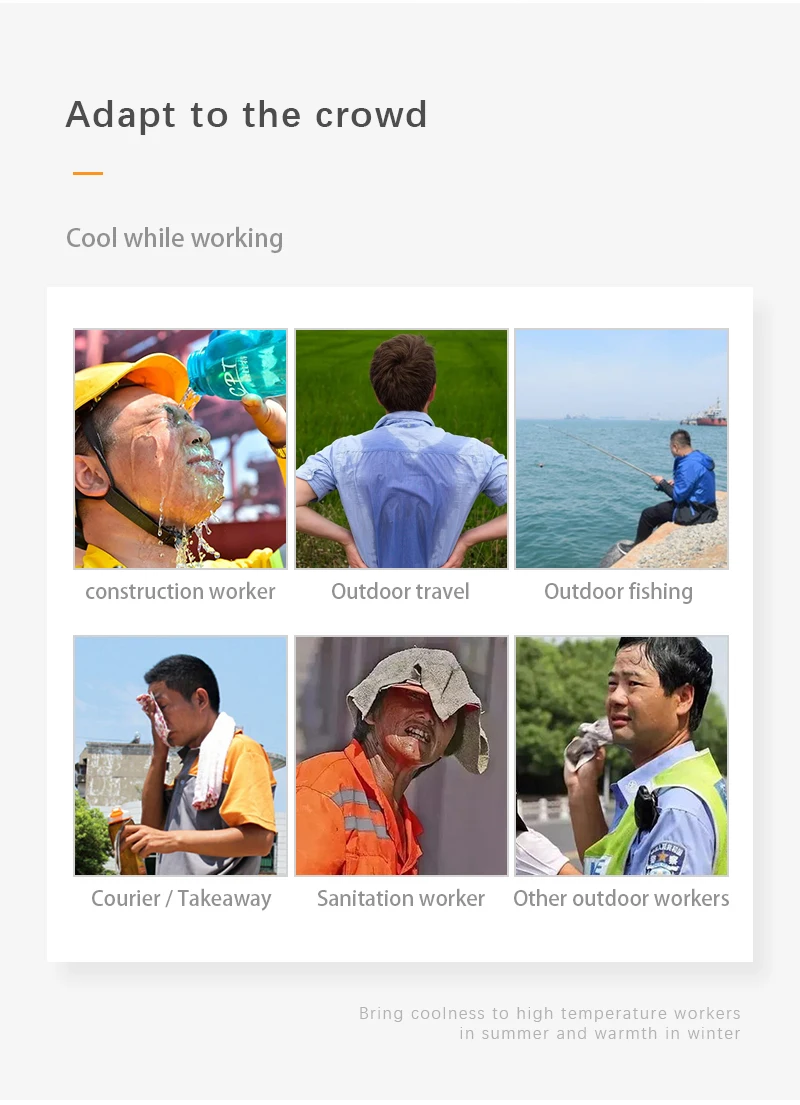This screenshot has height=1105, width=800.
Task: Click the 'Outdoor fishing' label
Action: [x=618, y=592]
